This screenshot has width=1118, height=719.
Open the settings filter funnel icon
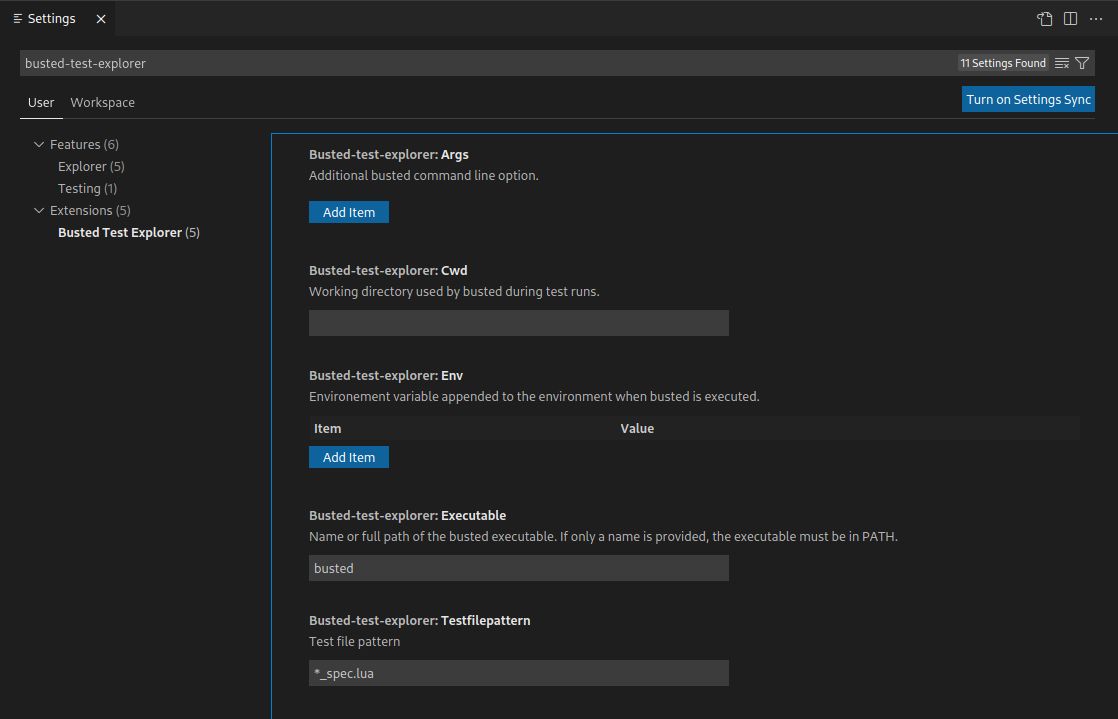[1082, 63]
